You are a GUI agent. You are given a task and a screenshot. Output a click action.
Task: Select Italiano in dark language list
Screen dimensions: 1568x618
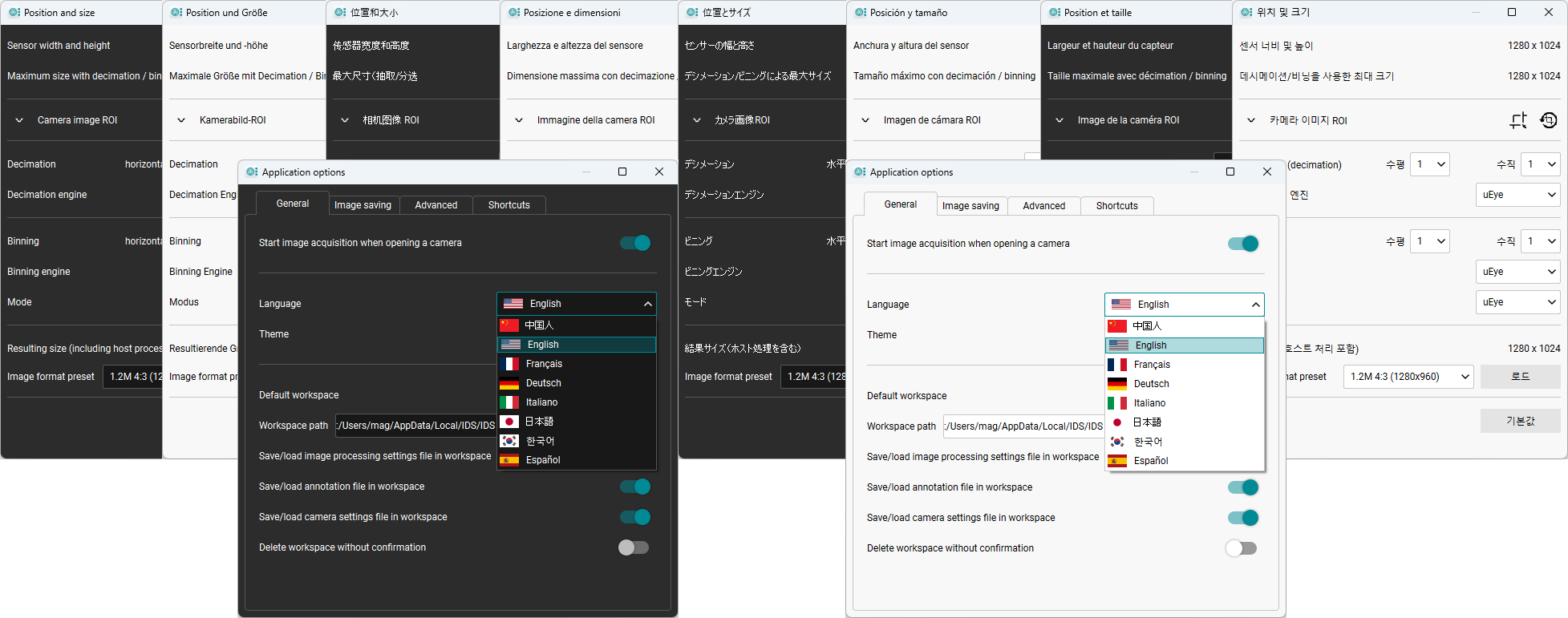coord(577,402)
